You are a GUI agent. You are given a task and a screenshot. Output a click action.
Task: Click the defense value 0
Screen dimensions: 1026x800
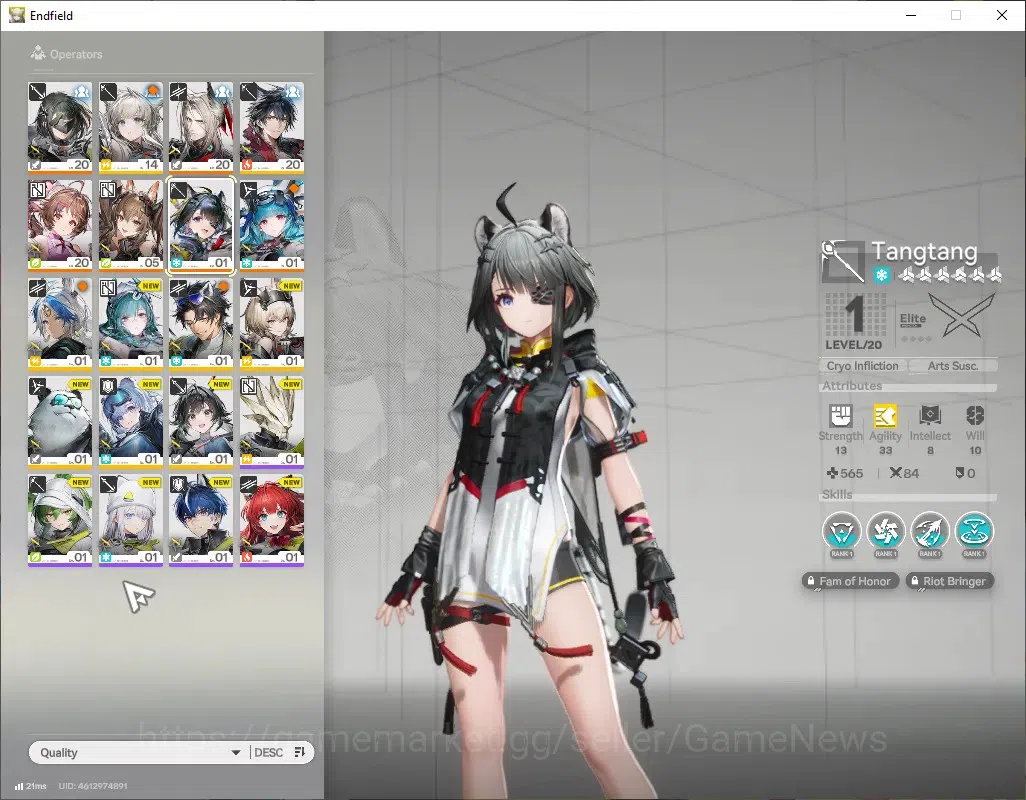[x=965, y=473]
